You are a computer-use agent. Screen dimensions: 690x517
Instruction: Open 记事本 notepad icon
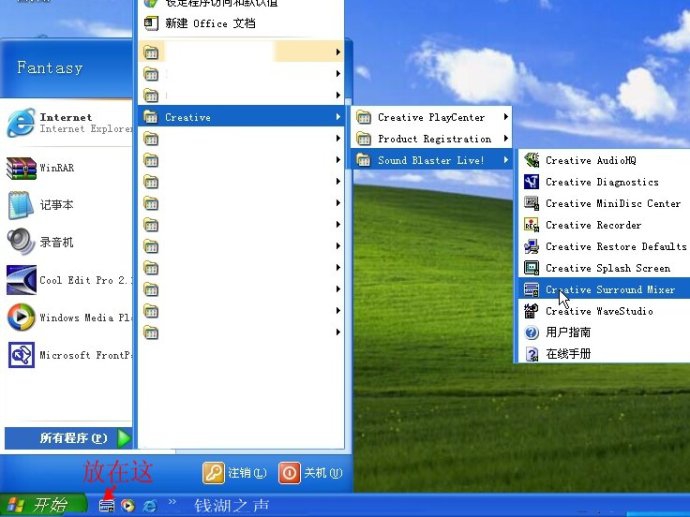[21, 205]
